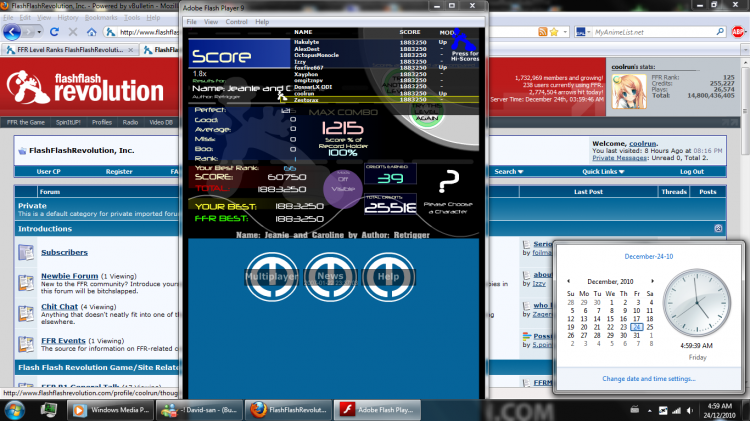The height and width of the screenshot is (421, 750).
Task: Open Firefox History menu
Action: [x=67, y=18]
